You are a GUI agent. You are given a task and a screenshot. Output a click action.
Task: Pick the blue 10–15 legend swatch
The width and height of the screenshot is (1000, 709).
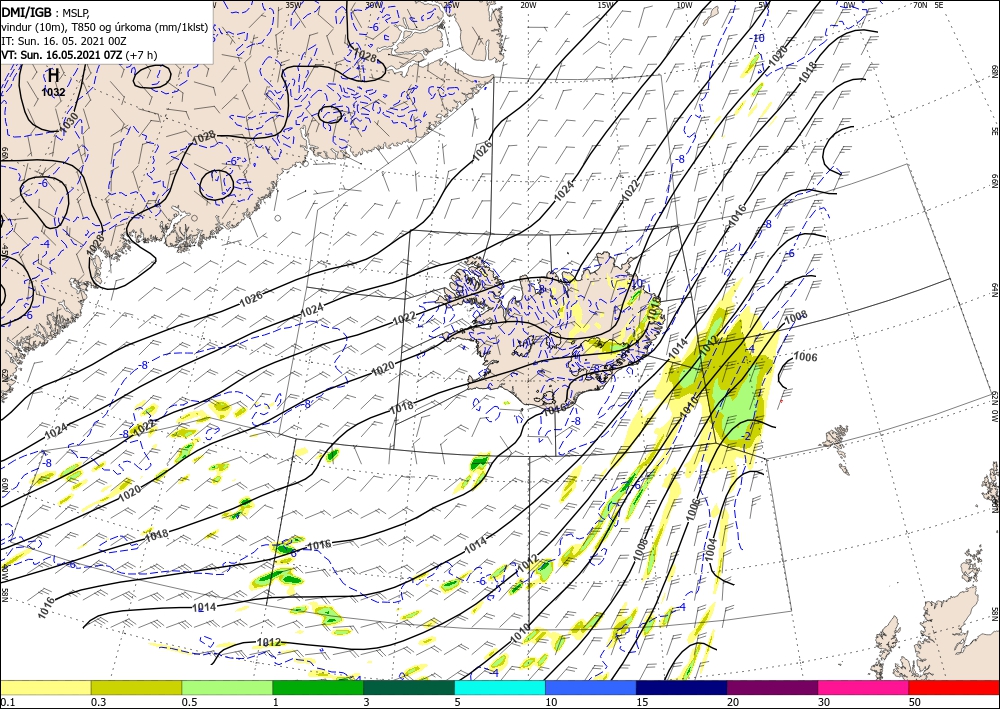coord(591,687)
